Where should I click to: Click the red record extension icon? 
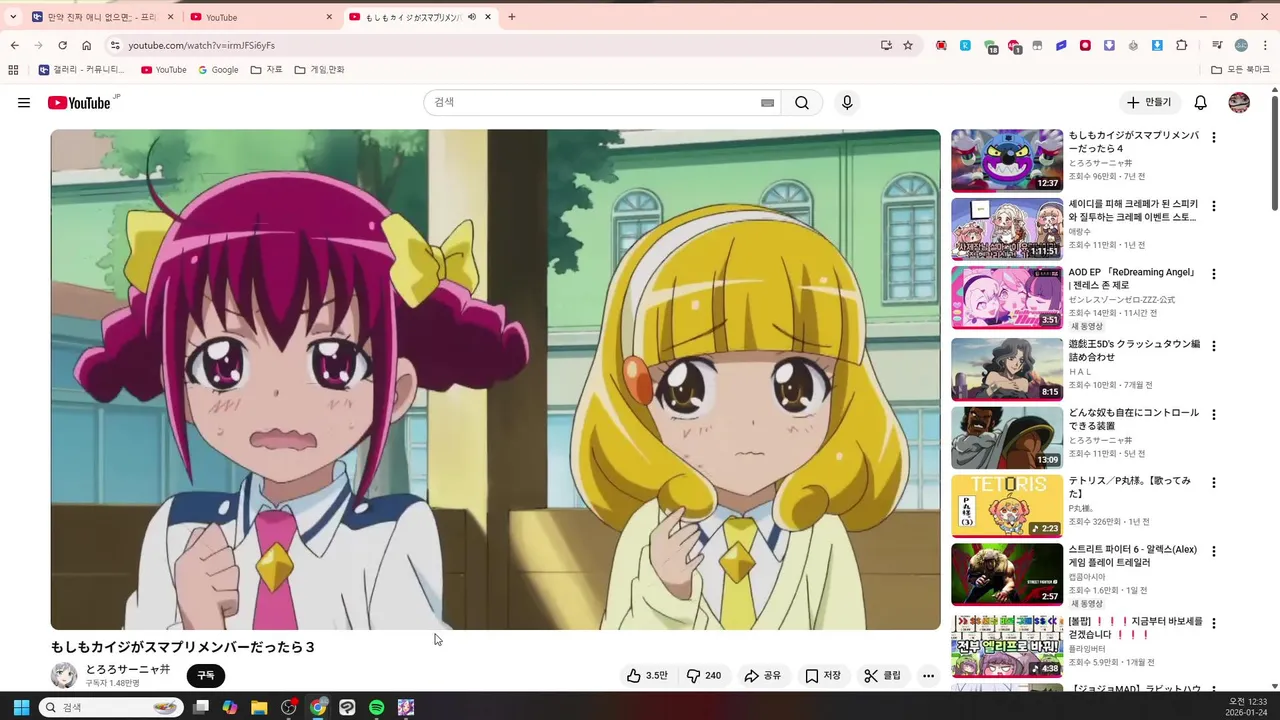[x=1085, y=45]
